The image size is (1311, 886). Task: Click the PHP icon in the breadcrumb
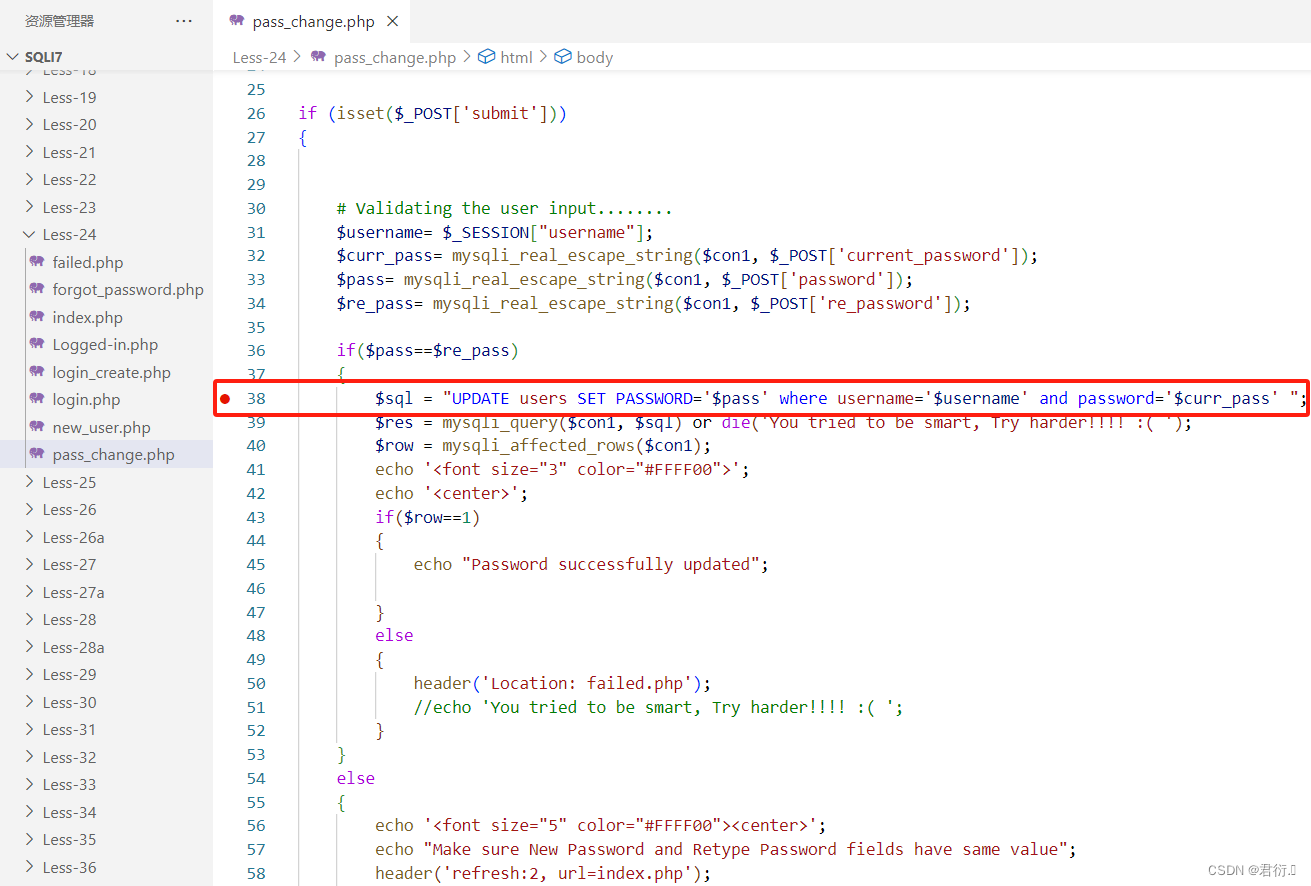coord(319,57)
